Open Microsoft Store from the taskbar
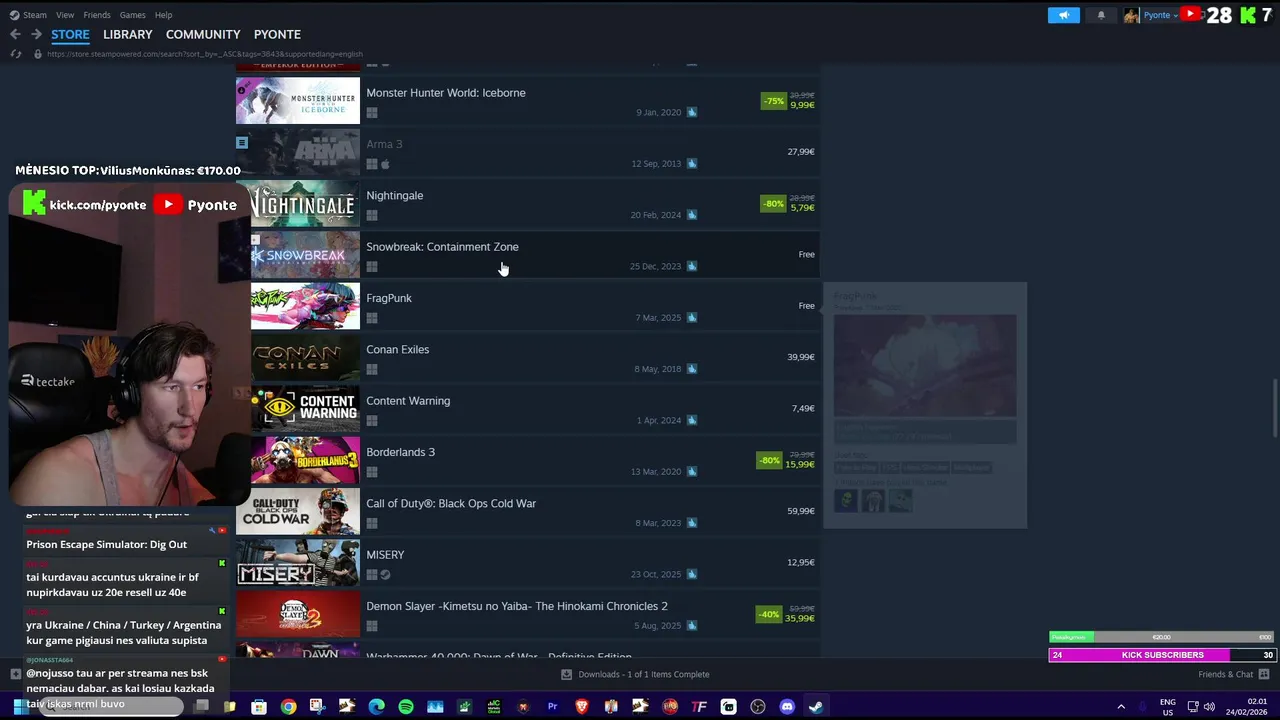The image size is (1280, 720). 259,707
